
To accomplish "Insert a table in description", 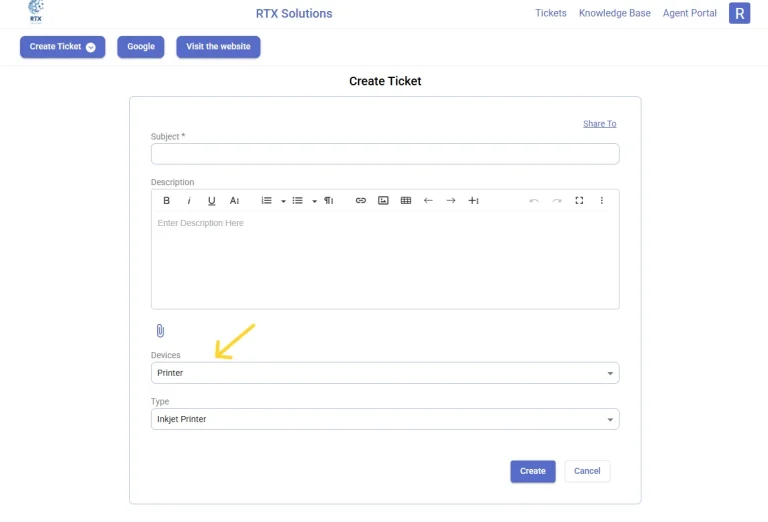I will (x=406, y=200).
